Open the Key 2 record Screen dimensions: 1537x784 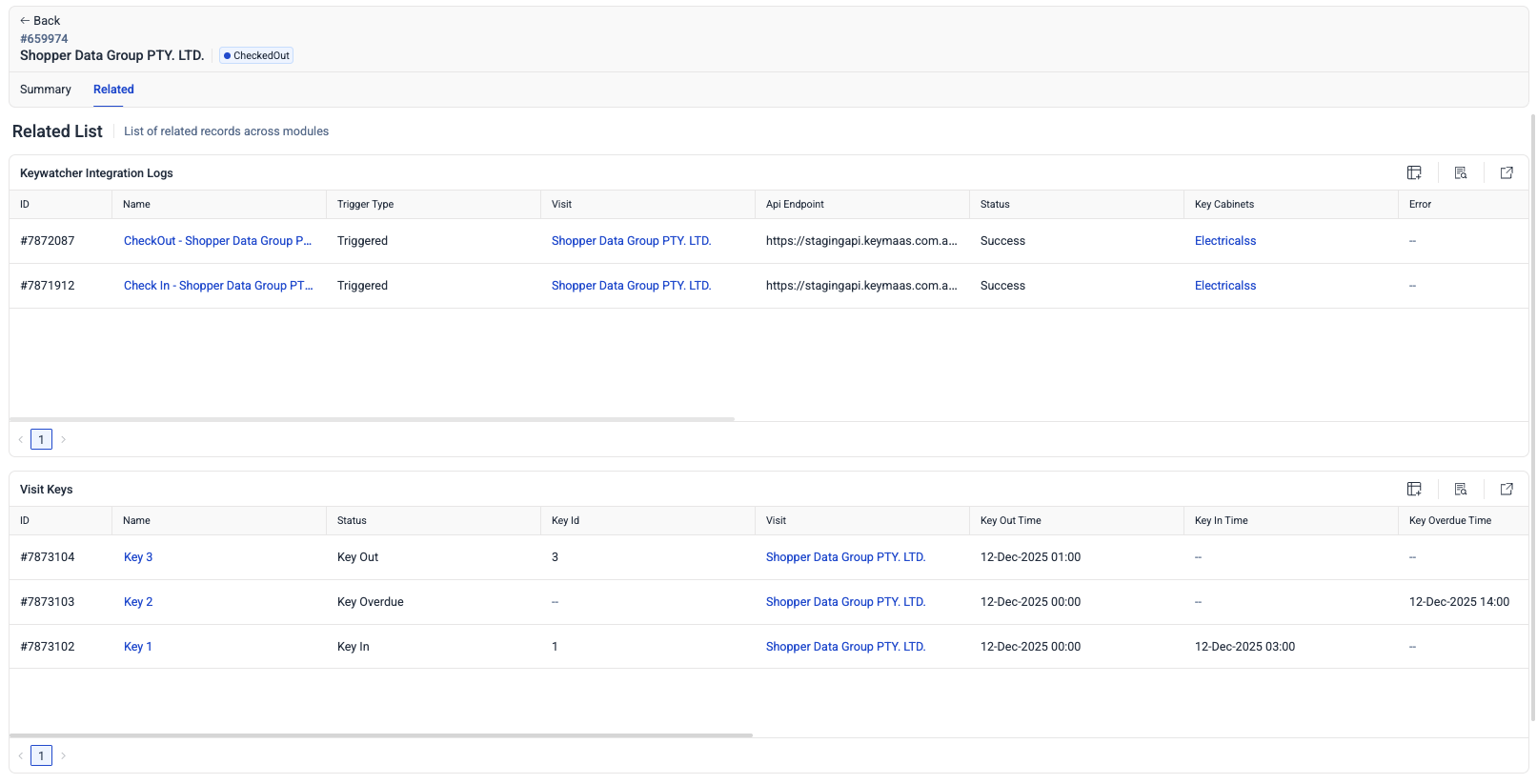coord(138,602)
